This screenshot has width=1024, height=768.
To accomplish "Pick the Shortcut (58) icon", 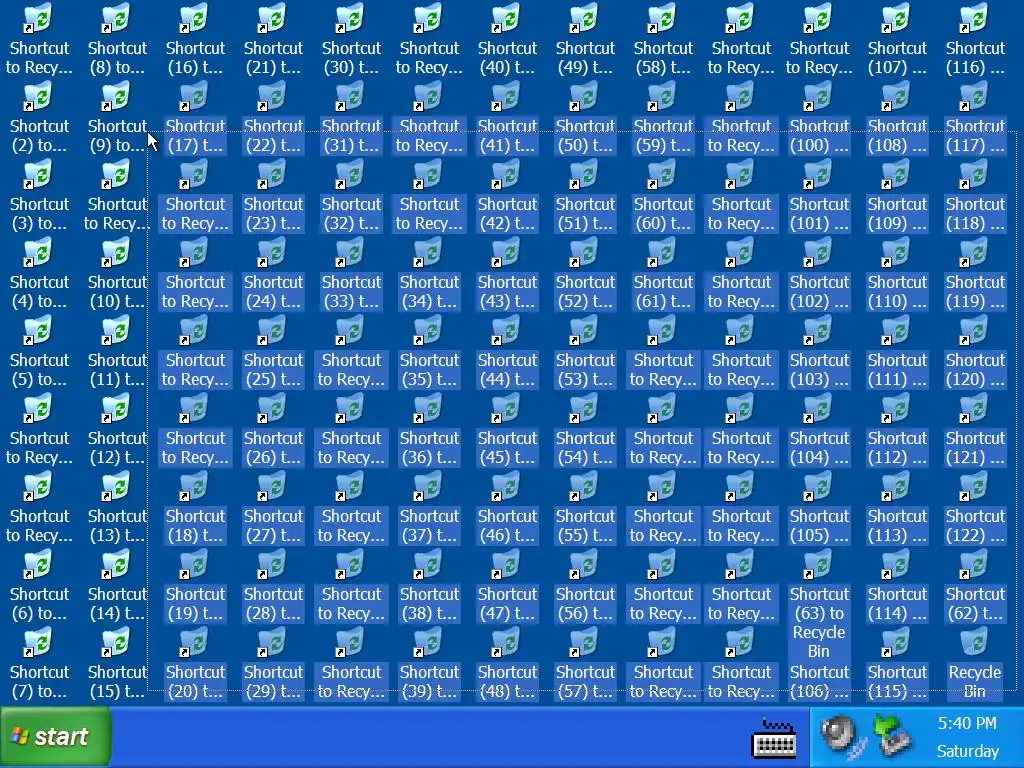I will tap(664, 18).
